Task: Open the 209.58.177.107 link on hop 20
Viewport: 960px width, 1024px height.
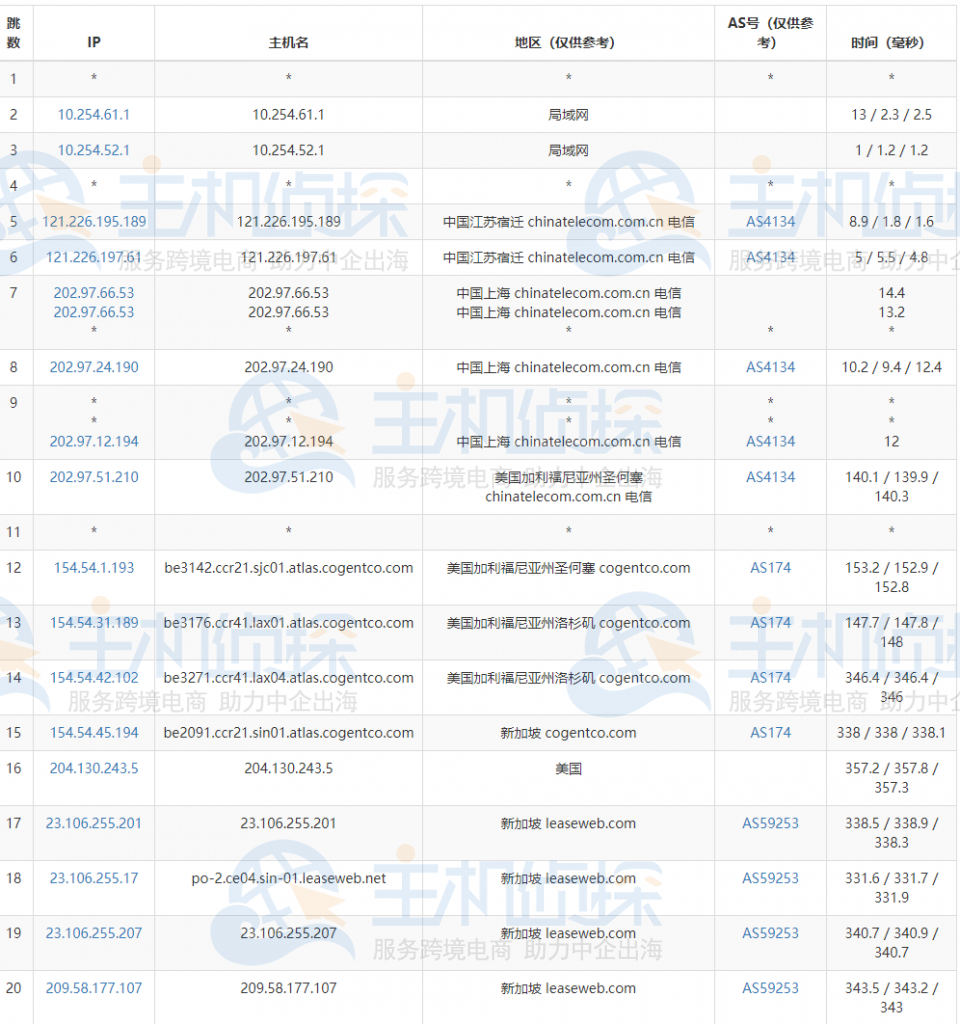Action: (93, 987)
